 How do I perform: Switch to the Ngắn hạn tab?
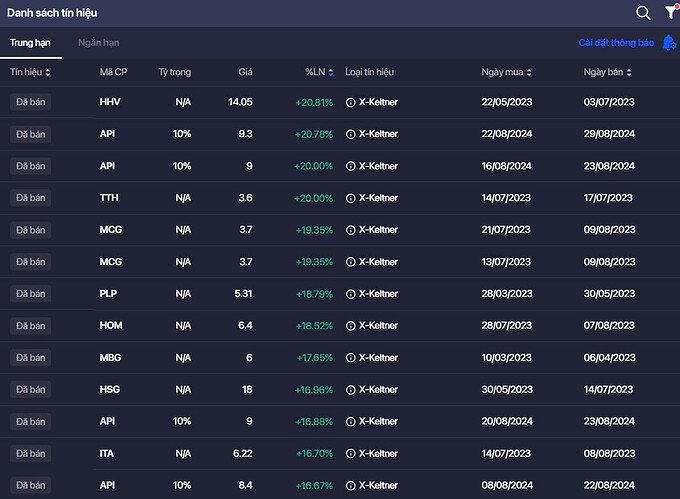coord(98,43)
